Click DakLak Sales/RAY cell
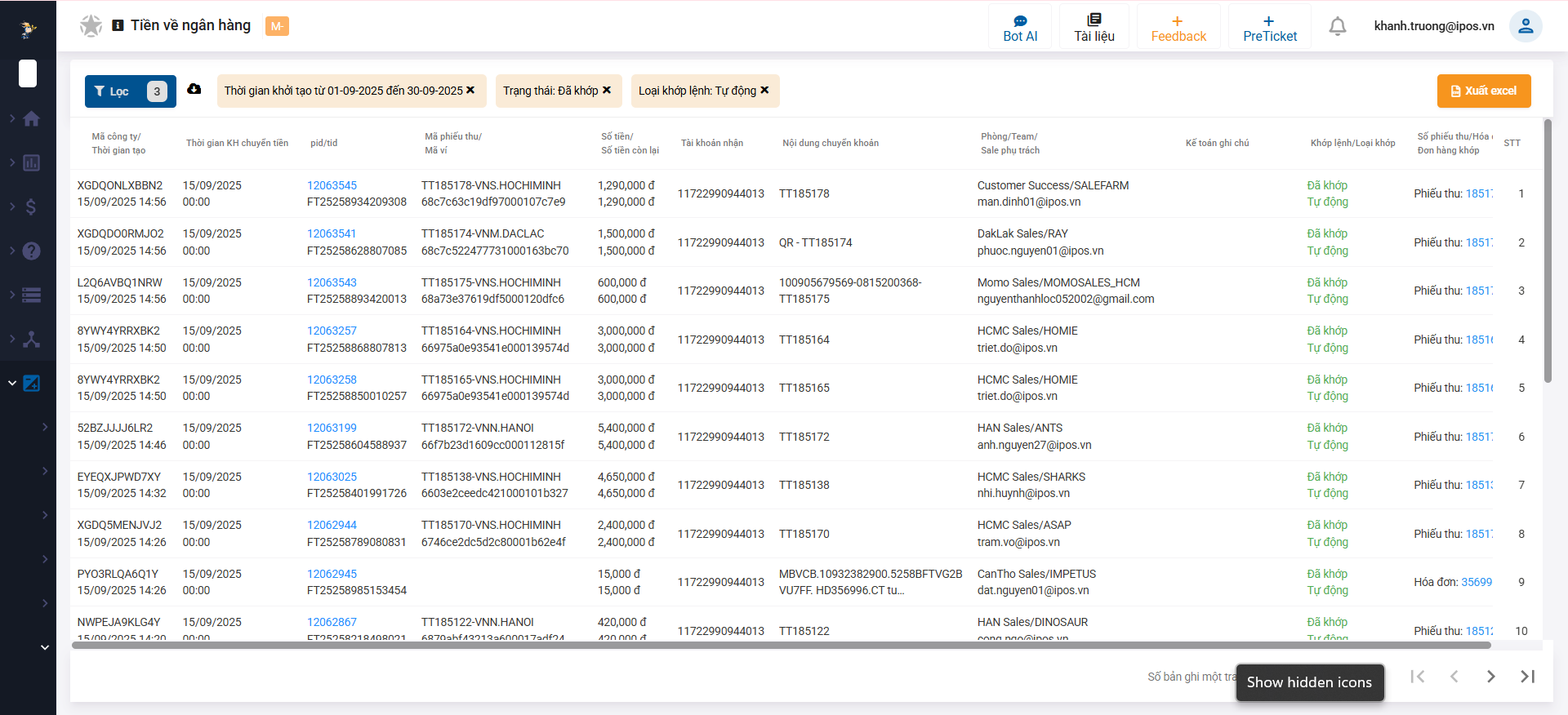Viewport: 1568px width, 715px height. (1022, 234)
